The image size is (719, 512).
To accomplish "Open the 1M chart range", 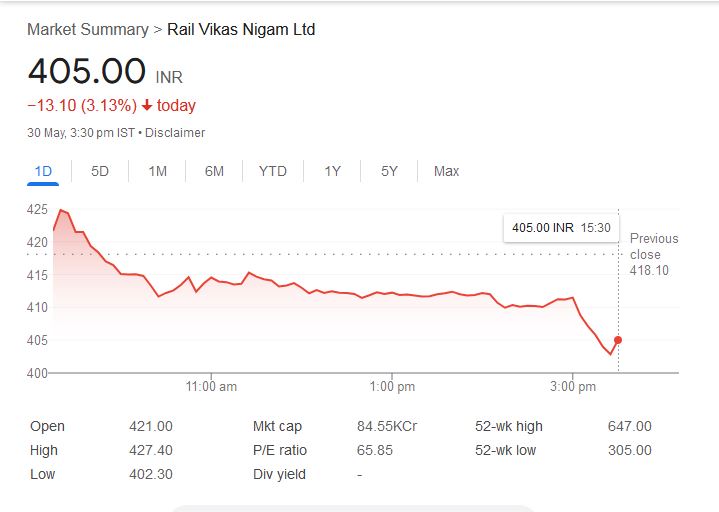I will point(157,171).
